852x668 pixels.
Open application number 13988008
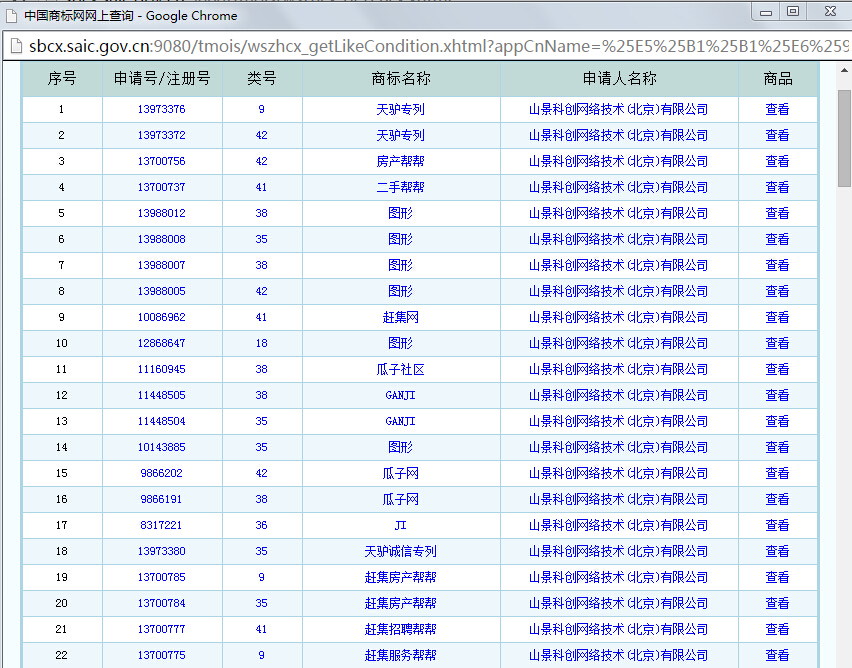(x=161, y=239)
